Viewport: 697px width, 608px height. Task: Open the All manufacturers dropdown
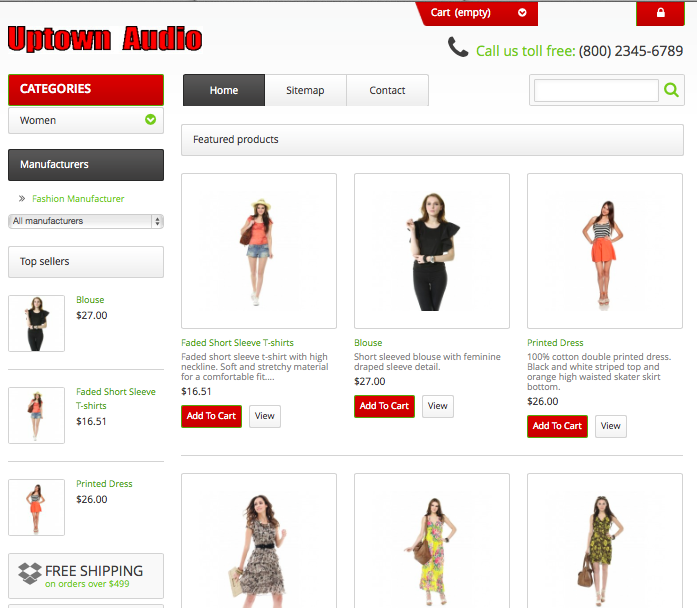click(86, 221)
